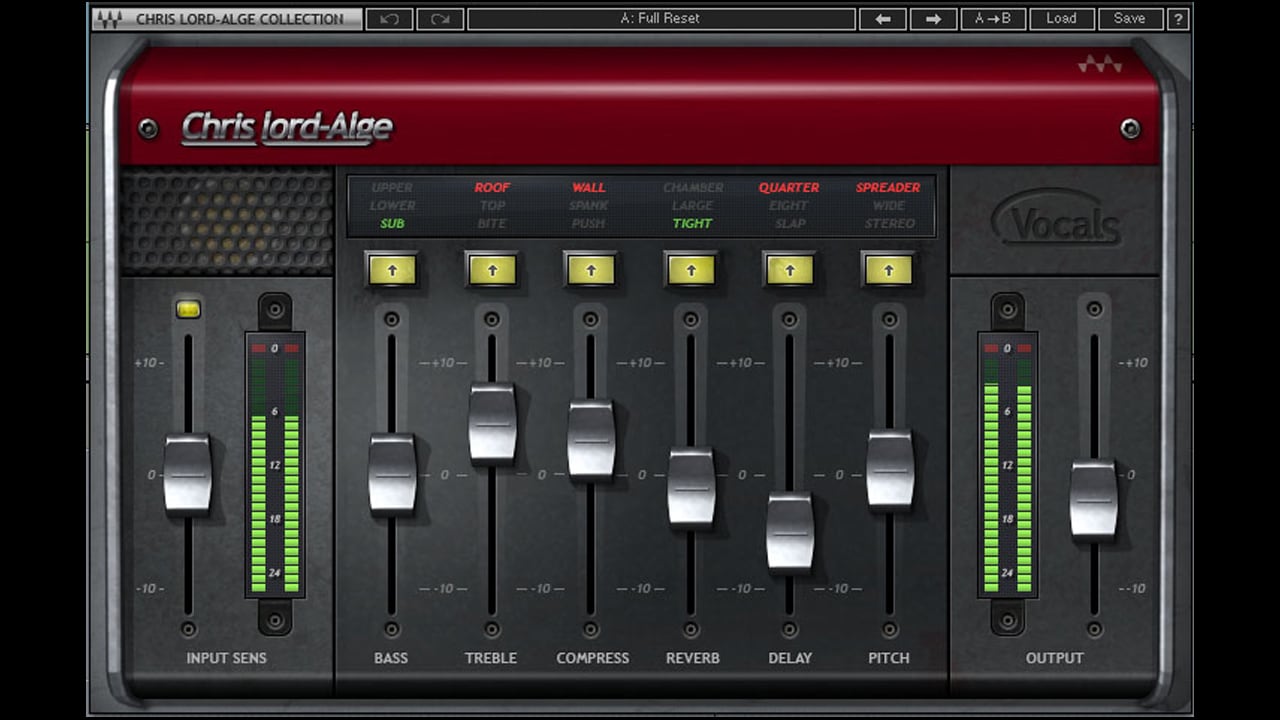1280x720 pixels.
Task: Toggle the Compress mode selector button
Action: point(591,269)
